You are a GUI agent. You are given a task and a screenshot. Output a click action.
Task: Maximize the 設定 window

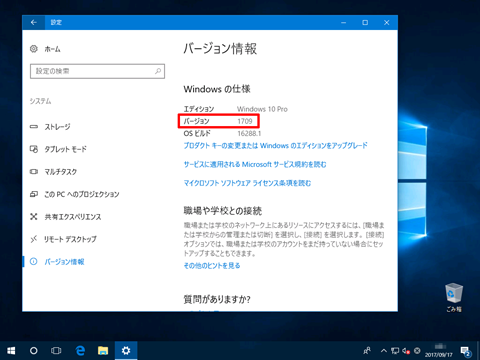(x=365, y=22)
